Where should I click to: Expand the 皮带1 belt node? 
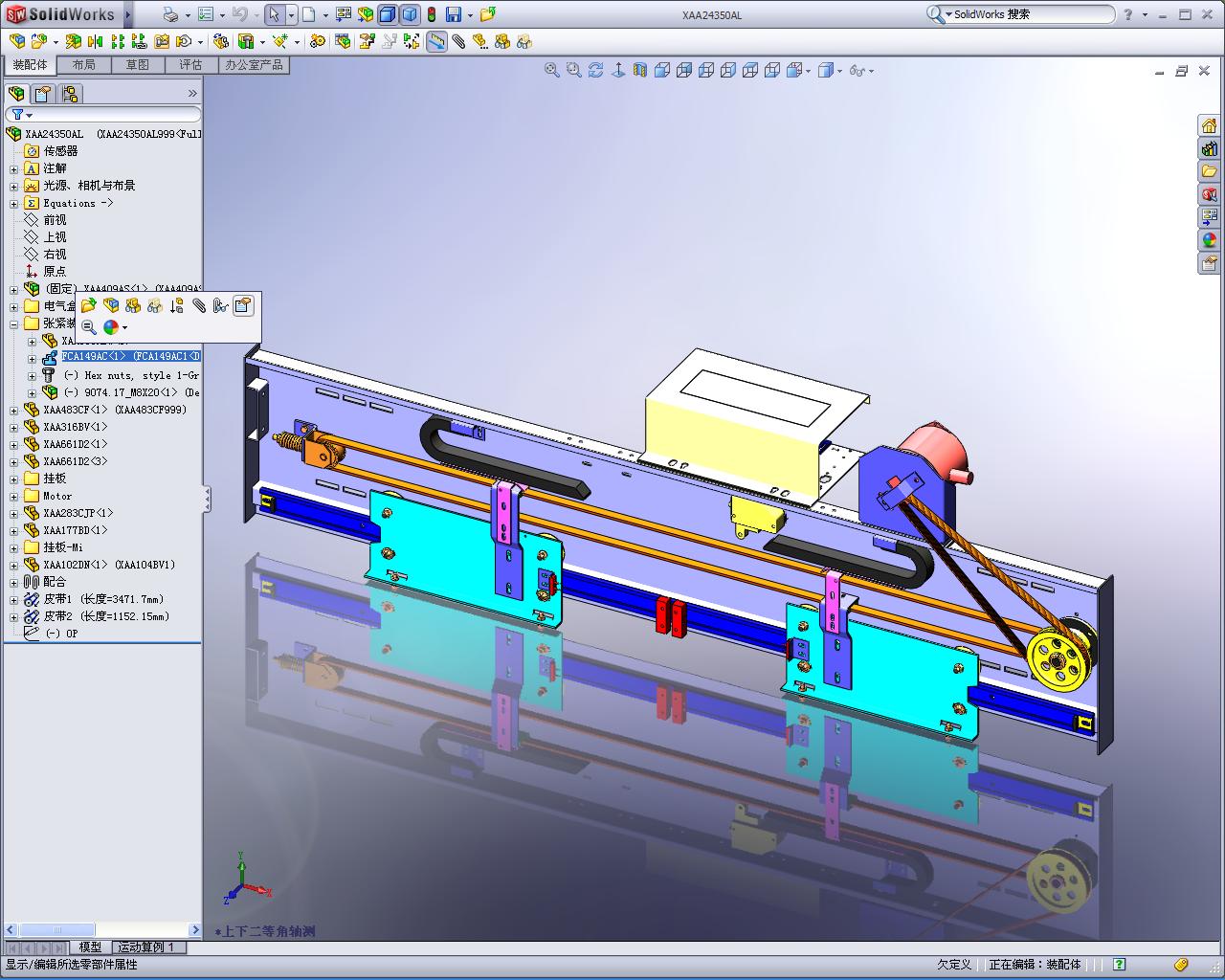(14, 599)
